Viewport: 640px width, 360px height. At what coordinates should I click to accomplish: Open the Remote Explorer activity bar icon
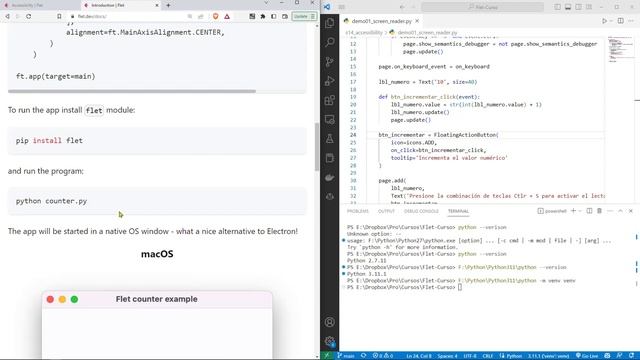329,119
